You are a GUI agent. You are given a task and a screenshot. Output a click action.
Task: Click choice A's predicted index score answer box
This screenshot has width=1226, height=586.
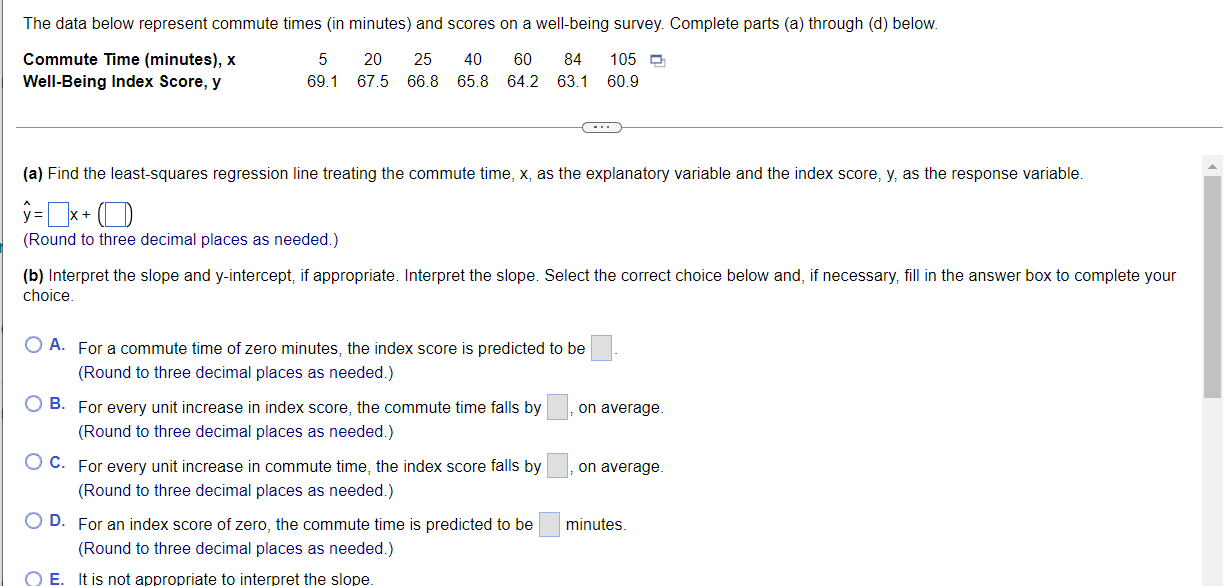(x=600, y=347)
